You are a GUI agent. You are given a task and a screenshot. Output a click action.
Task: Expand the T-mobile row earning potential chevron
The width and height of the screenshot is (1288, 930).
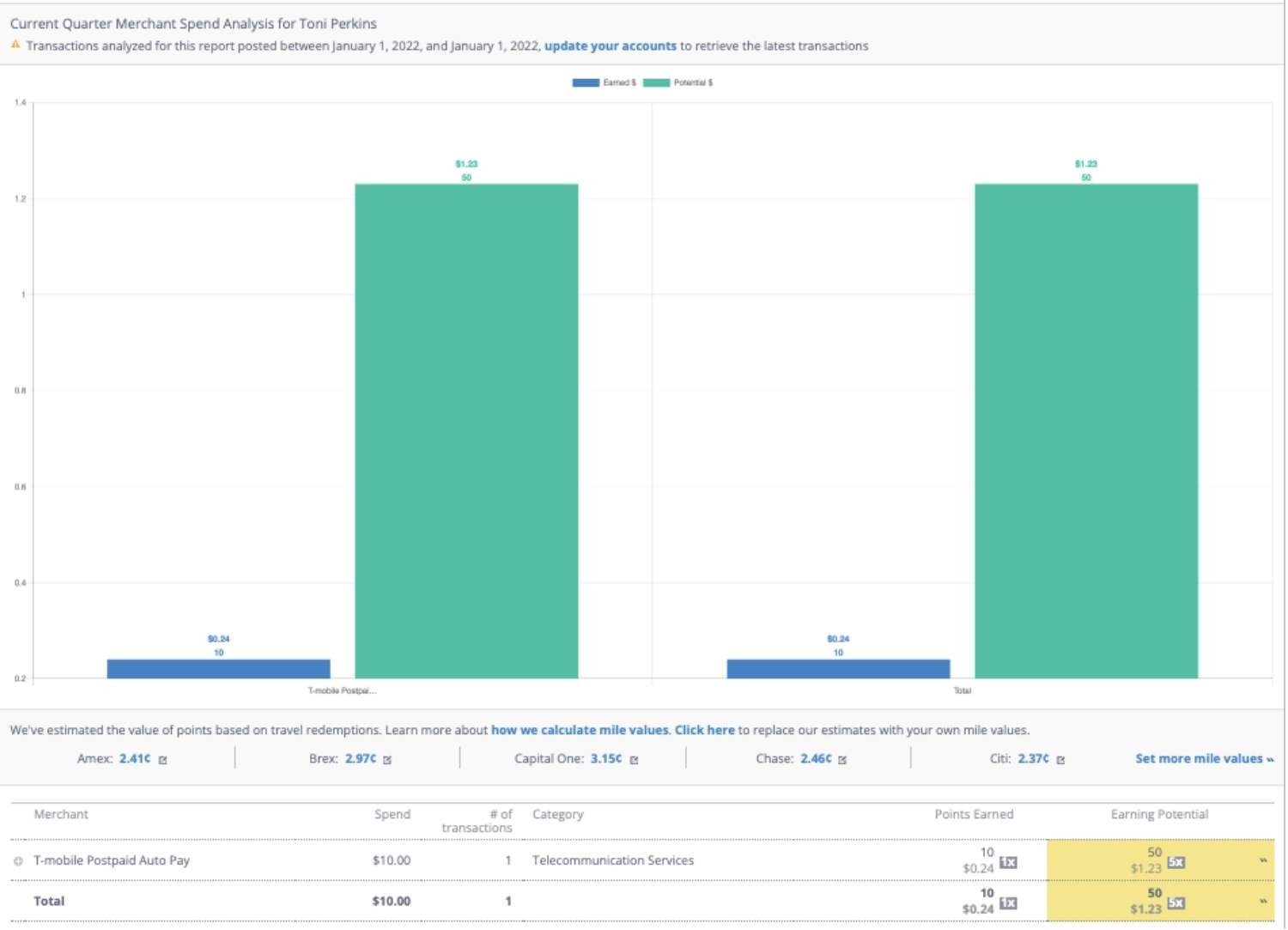point(1264,861)
